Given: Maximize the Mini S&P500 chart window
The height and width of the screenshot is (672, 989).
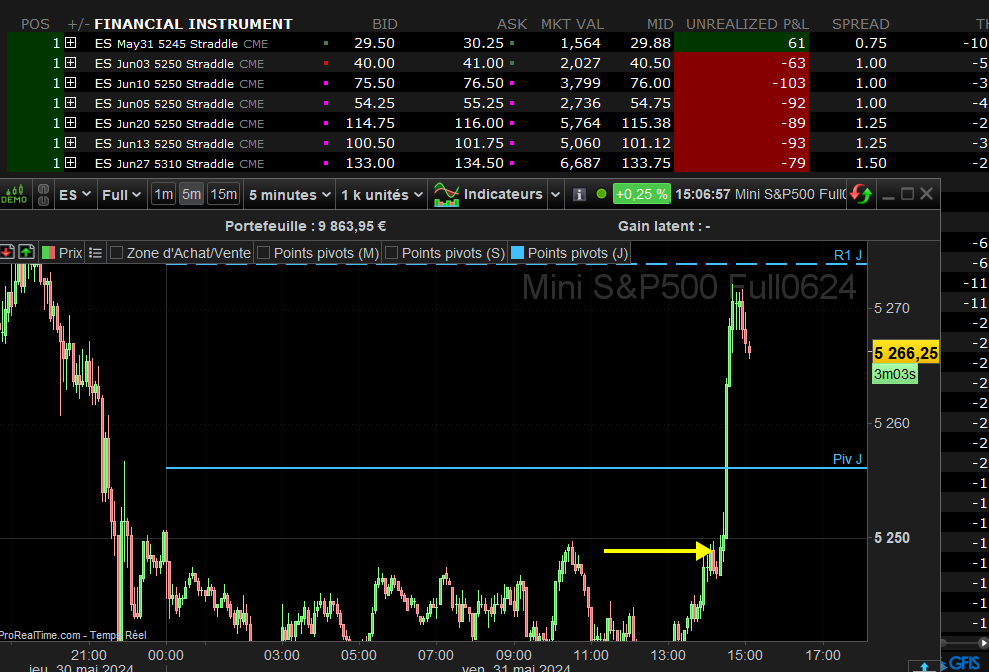Looking at the screenshot, I should click(x=907, y=194).
